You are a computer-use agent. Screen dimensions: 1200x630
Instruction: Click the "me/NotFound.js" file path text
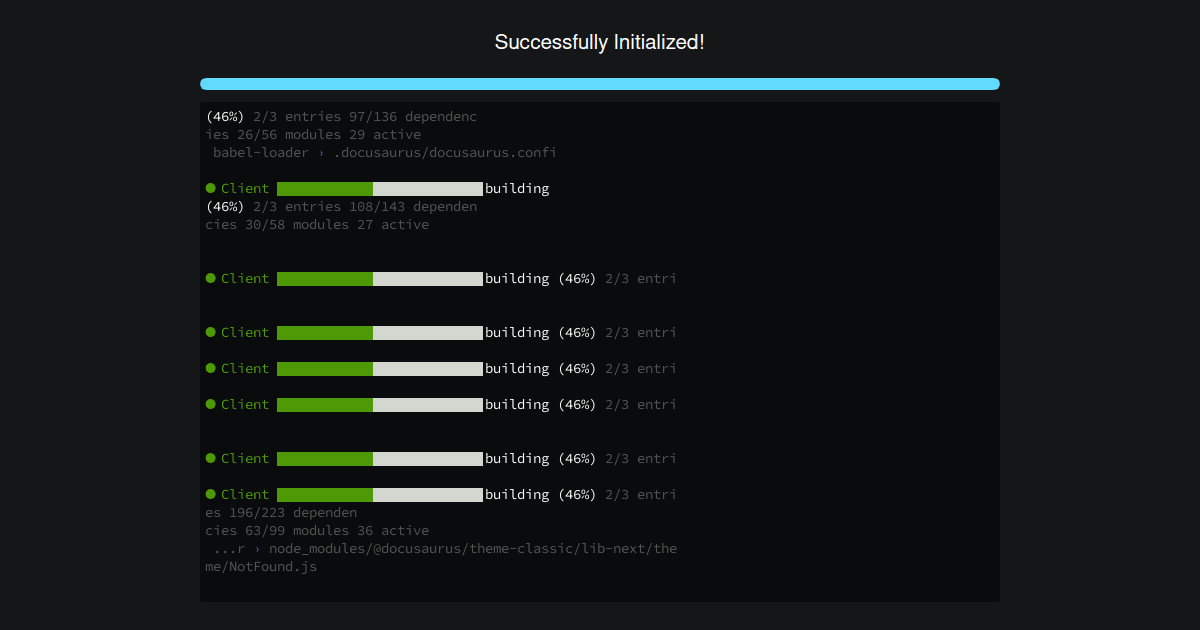coord(261,567)
